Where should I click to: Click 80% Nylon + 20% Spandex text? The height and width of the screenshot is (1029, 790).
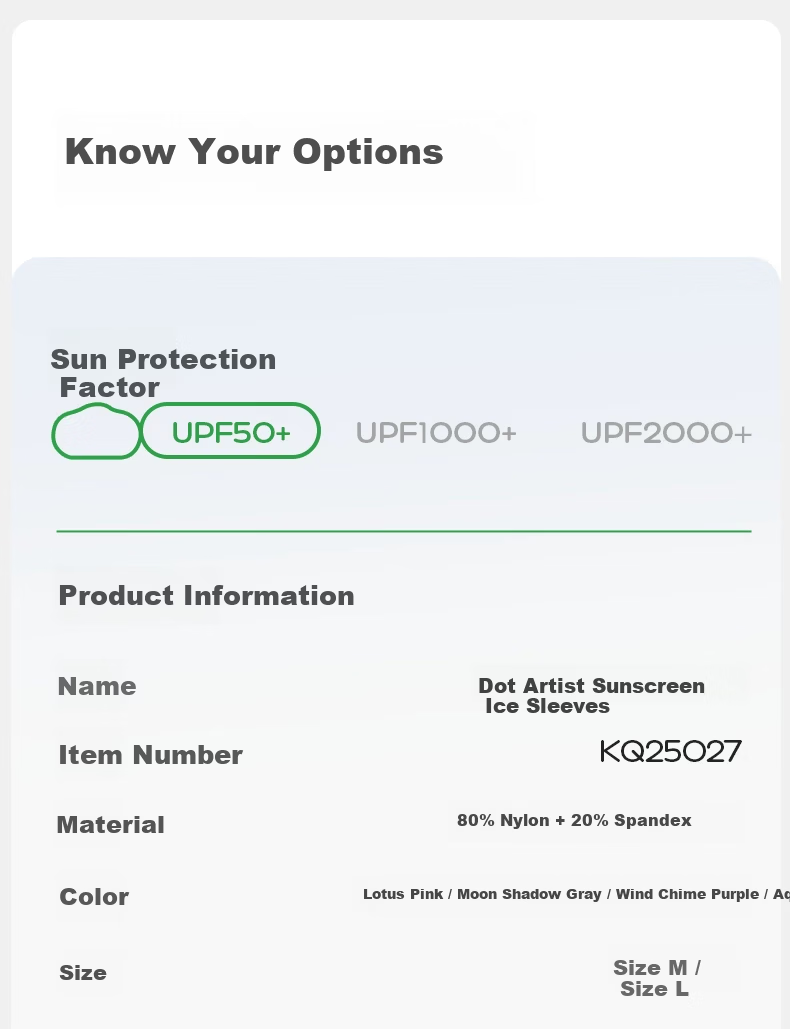(574, 820)
